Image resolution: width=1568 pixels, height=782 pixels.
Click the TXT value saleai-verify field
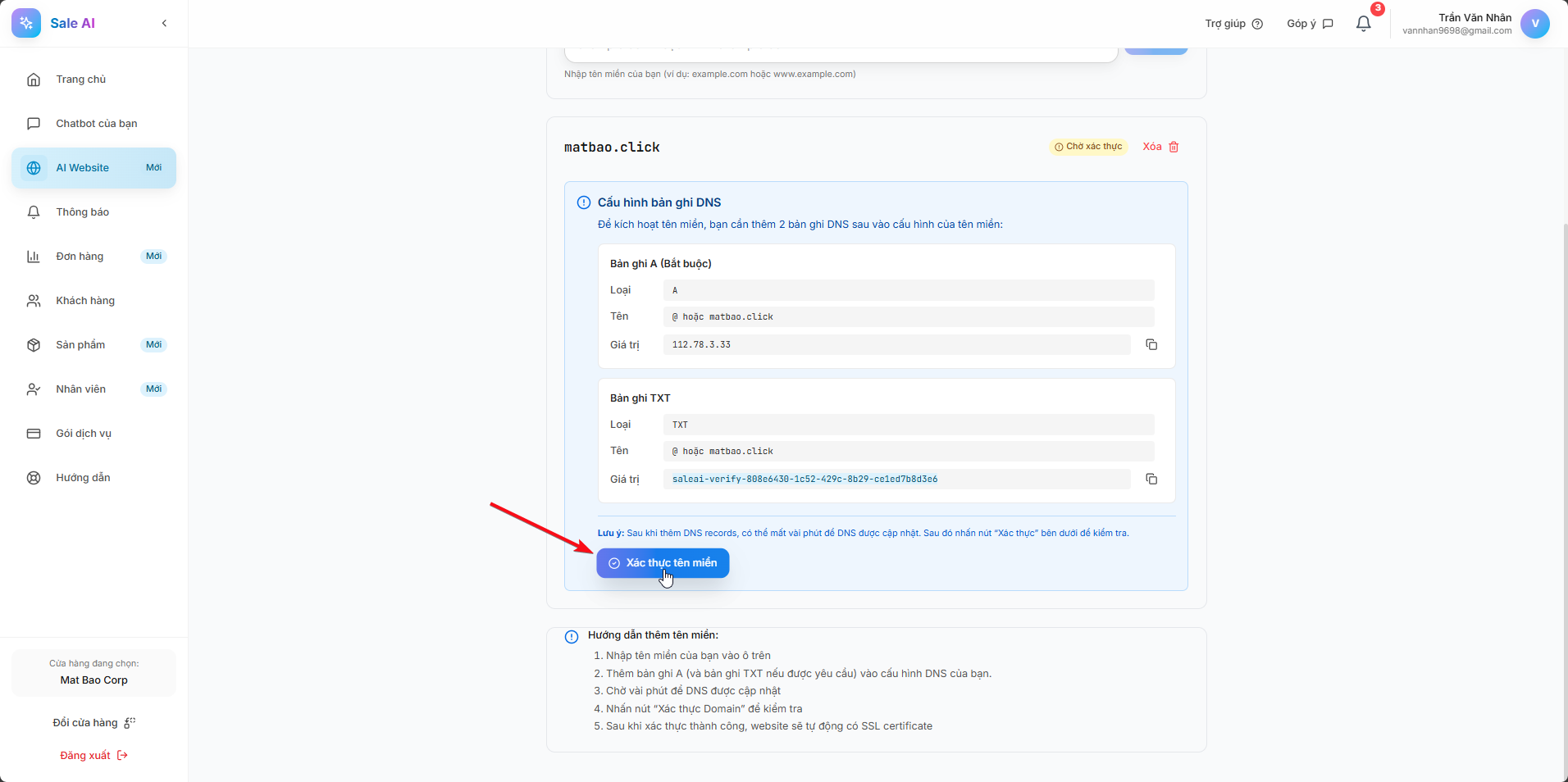(896, 480)
